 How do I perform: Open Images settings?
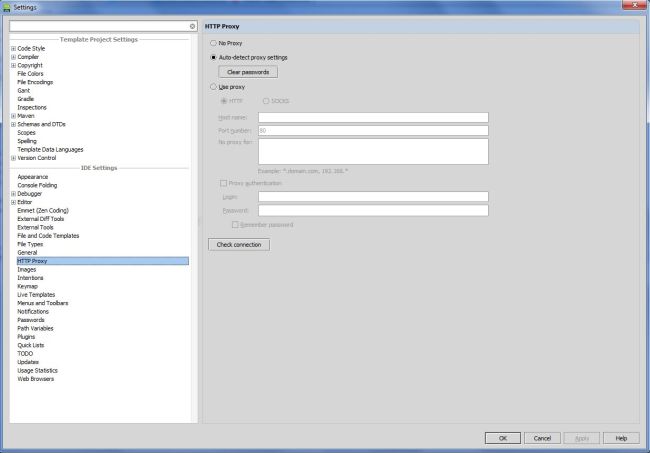point(27,269)
